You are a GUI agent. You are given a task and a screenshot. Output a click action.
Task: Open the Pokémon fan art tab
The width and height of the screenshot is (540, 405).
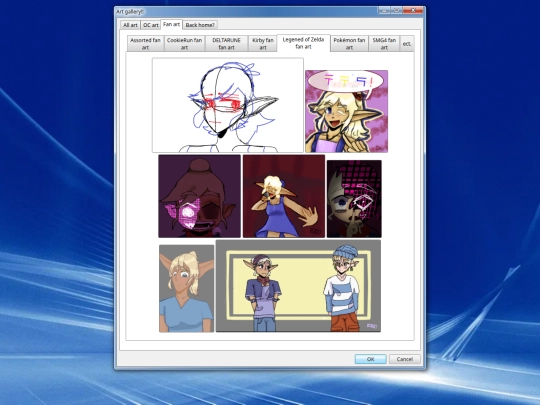[x=349, y=44]
